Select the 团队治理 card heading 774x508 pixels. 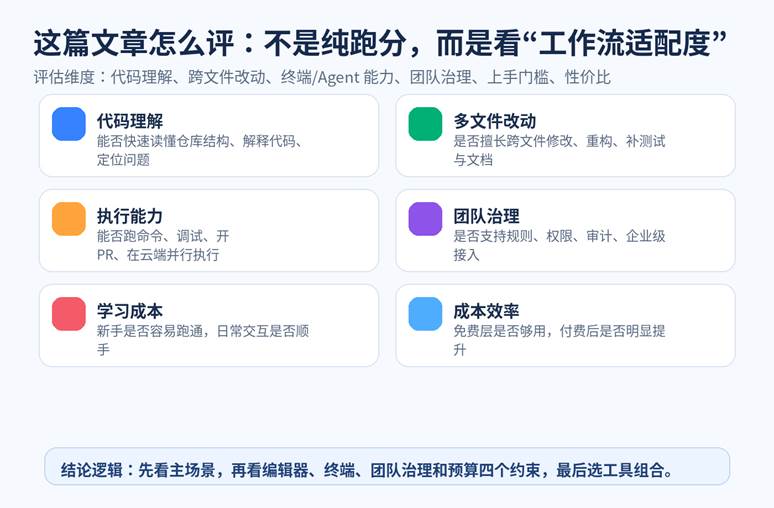[486, 216]
